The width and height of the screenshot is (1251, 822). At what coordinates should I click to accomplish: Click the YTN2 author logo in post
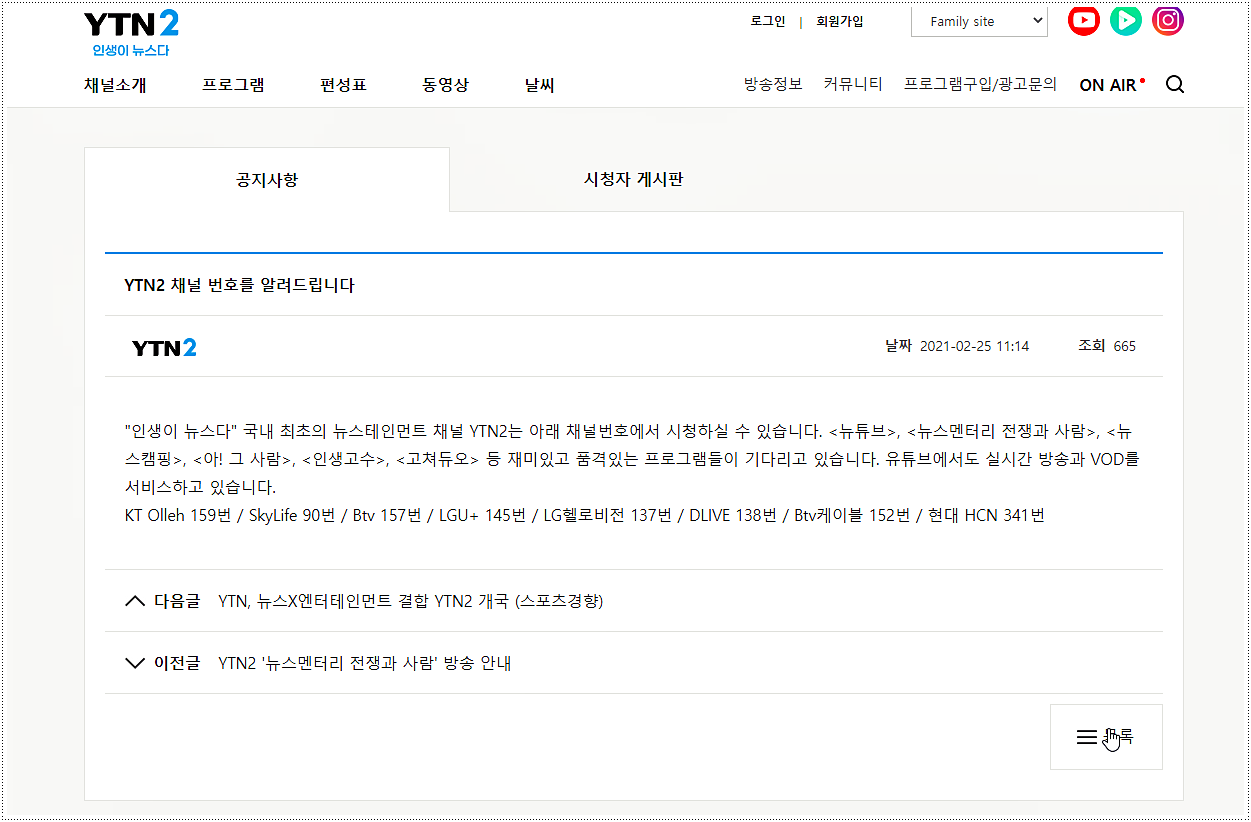164,347
